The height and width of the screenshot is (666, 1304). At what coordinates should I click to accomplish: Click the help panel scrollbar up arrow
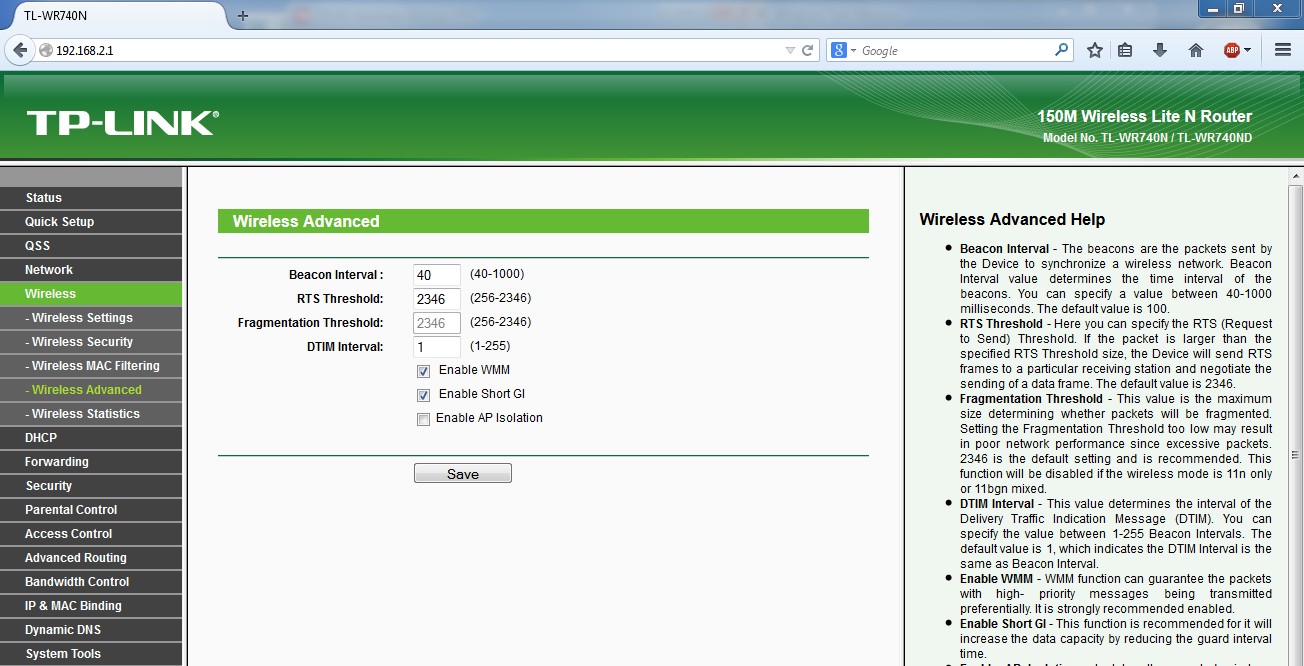1295,176
